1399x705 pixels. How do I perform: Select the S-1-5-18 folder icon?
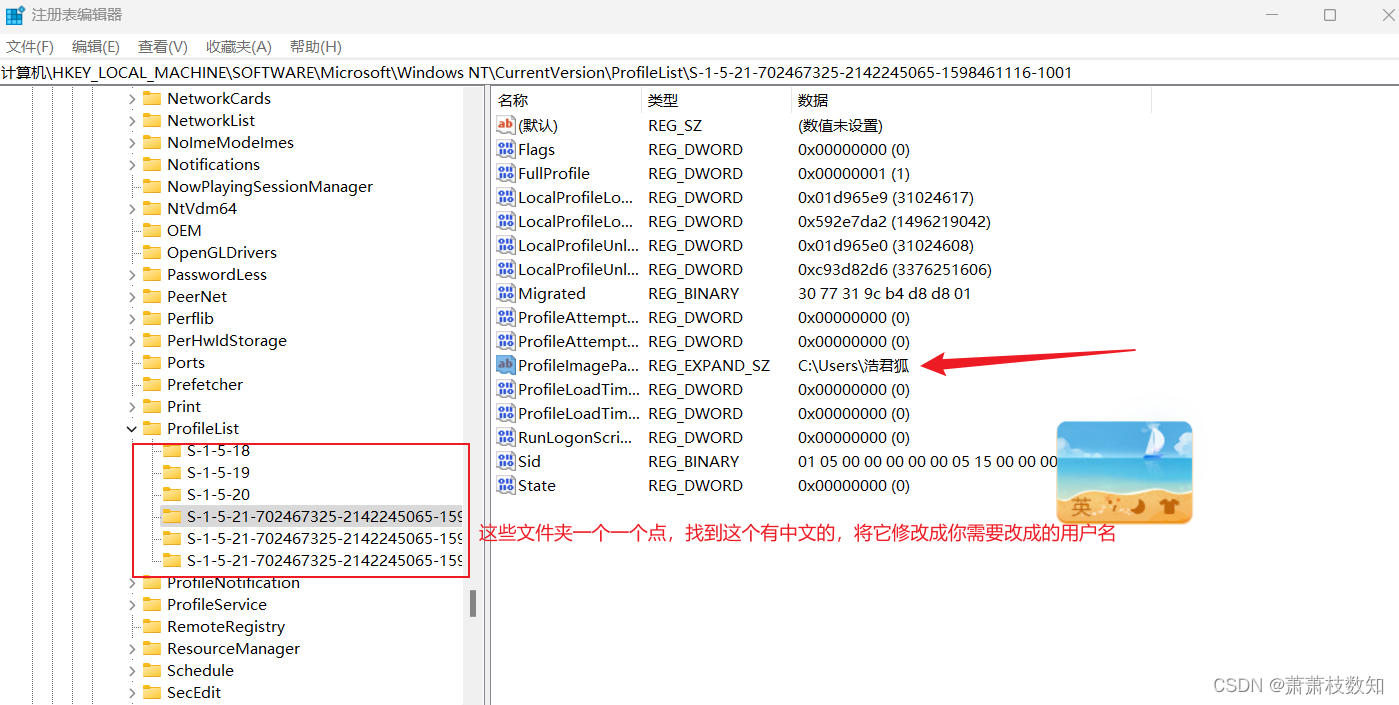(172, 450)
